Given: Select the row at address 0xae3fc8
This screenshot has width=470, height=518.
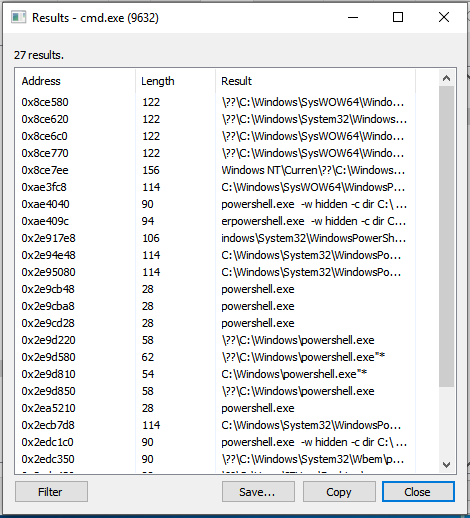Looking at the screenshot, I should [x=215, y=187].
